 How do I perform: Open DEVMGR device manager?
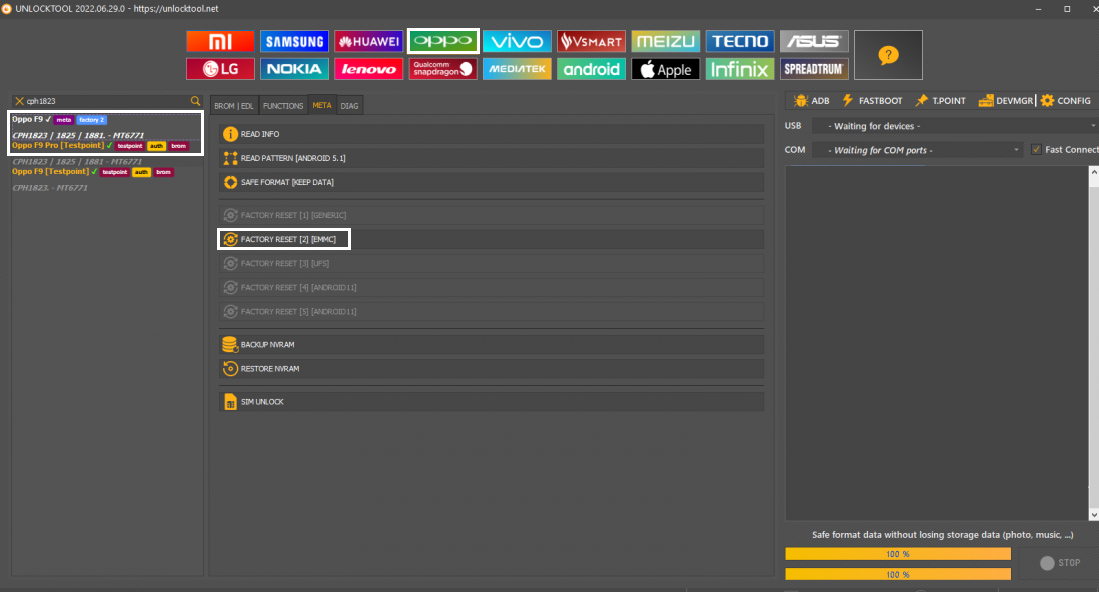coord(1006,101)
